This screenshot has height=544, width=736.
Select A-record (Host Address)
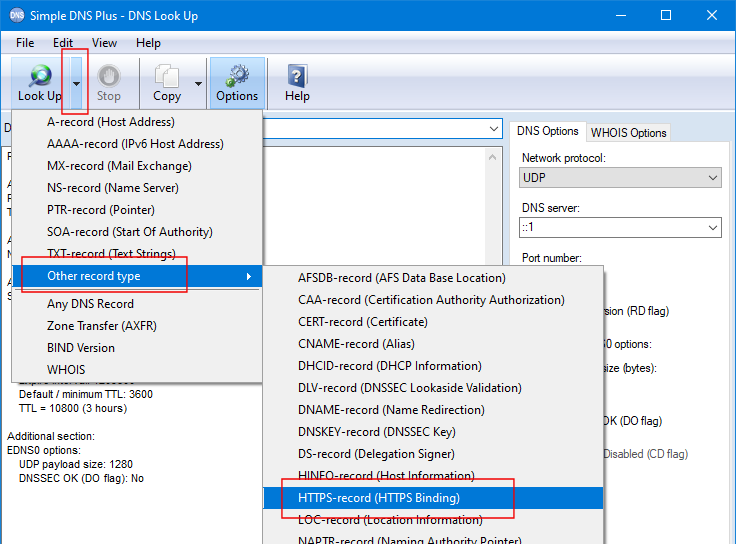[137, 122]
